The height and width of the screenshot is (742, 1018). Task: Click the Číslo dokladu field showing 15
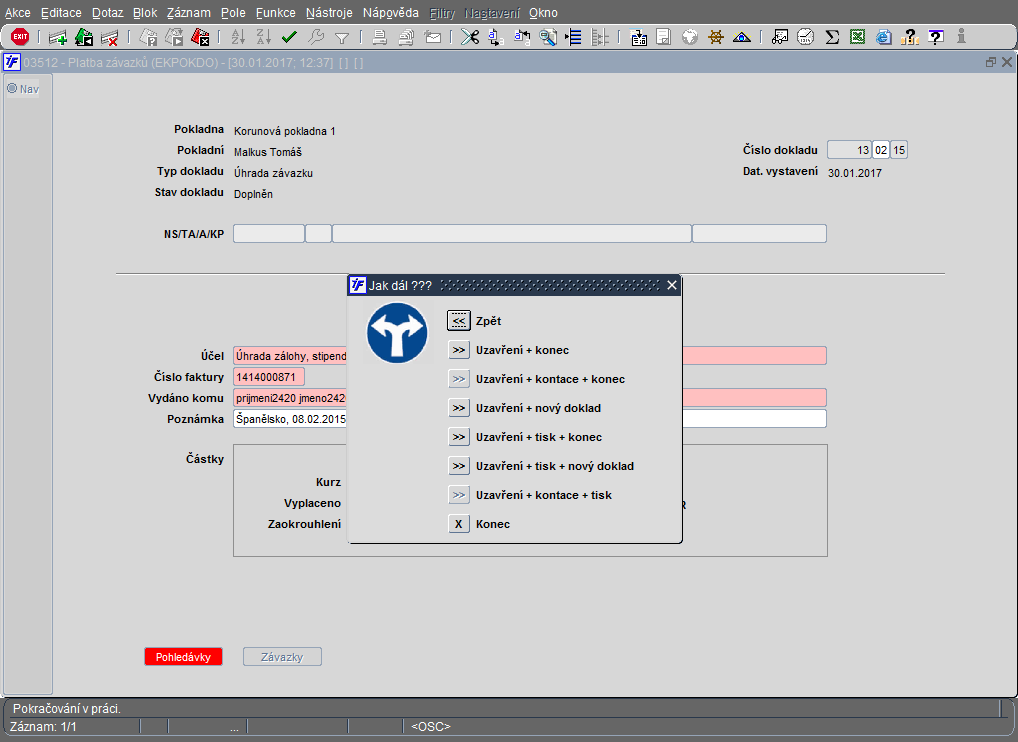point(899,150)
